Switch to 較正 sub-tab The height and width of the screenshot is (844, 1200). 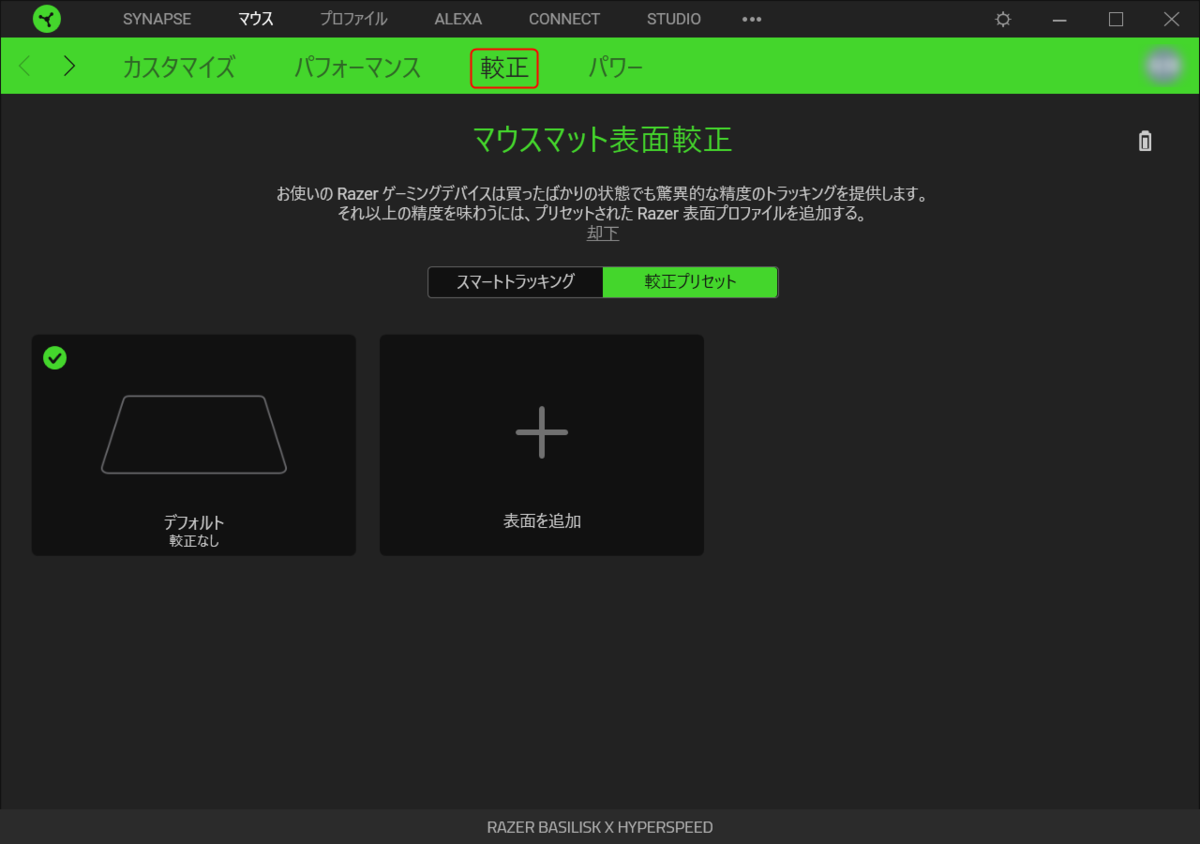[505, 67]
